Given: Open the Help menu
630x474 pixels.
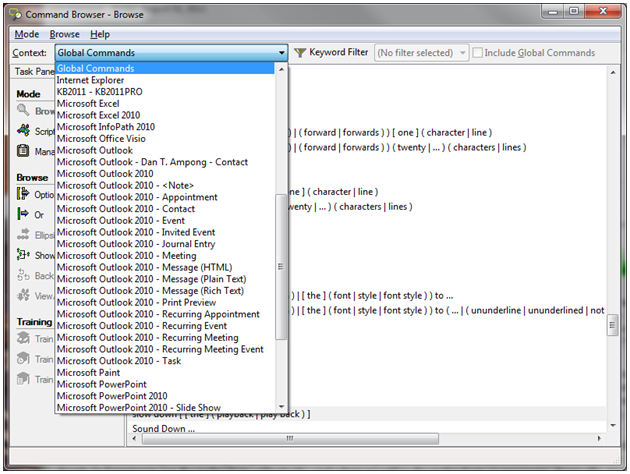Looking at the screenshot, I should (x=100, y=34).
